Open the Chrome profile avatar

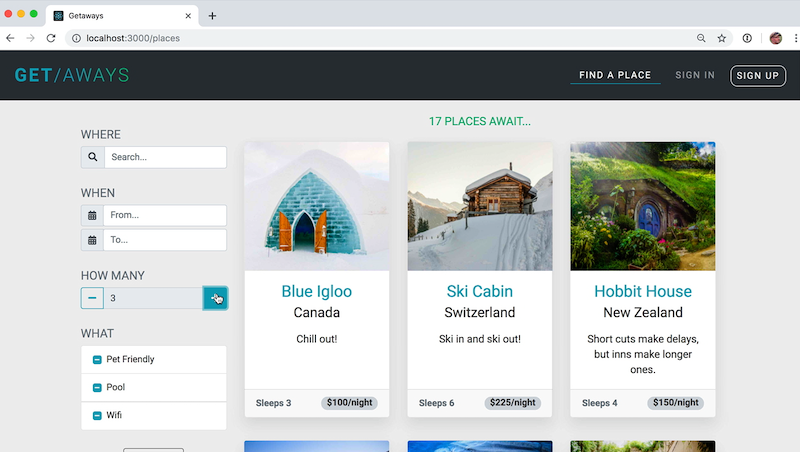776,38
